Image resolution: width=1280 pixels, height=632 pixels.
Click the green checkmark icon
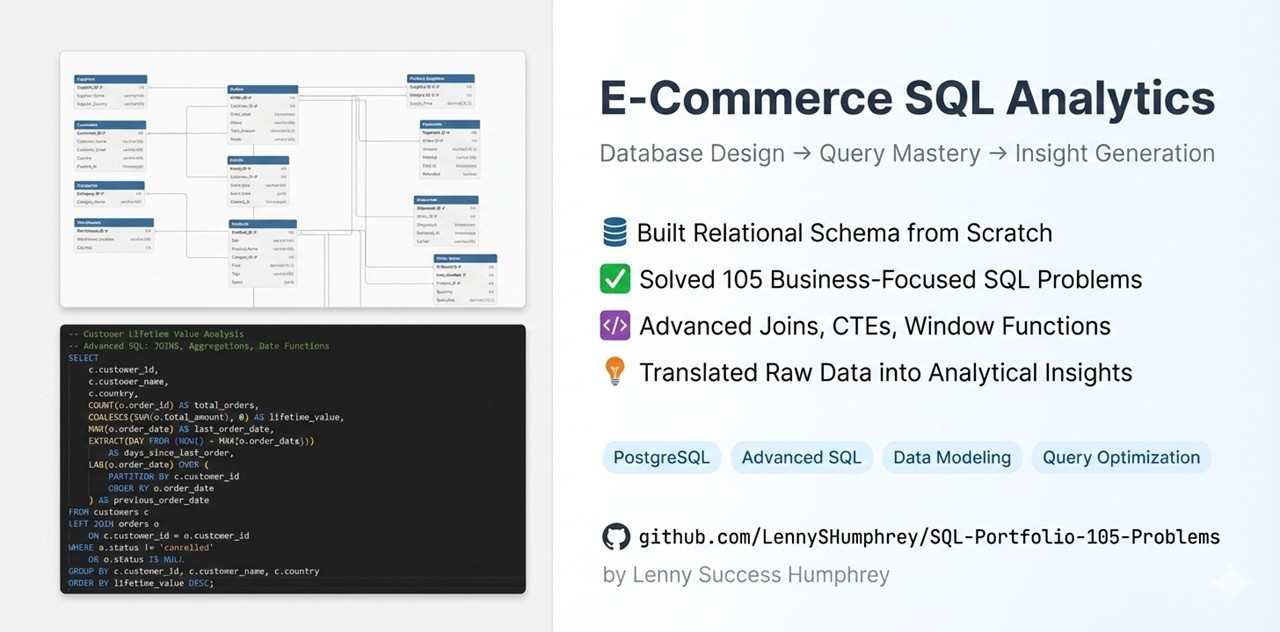click(615, 279)
